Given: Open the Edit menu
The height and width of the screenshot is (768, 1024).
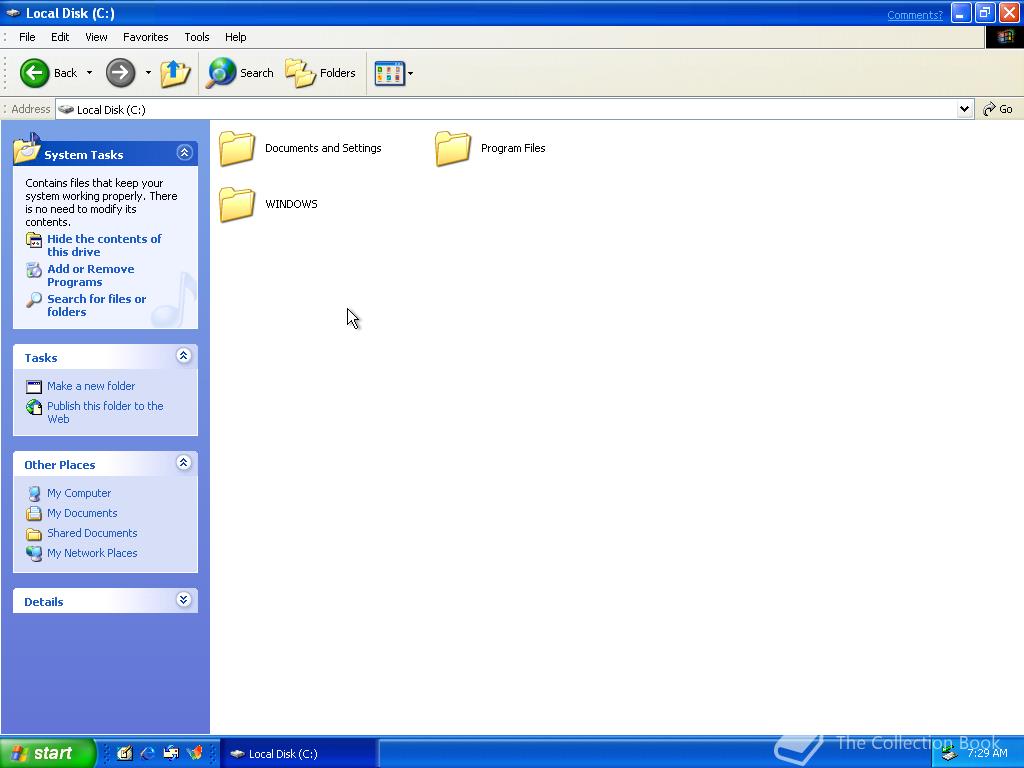Looking at the screenshot, I should pyautogui.click(x=60, y=37).
